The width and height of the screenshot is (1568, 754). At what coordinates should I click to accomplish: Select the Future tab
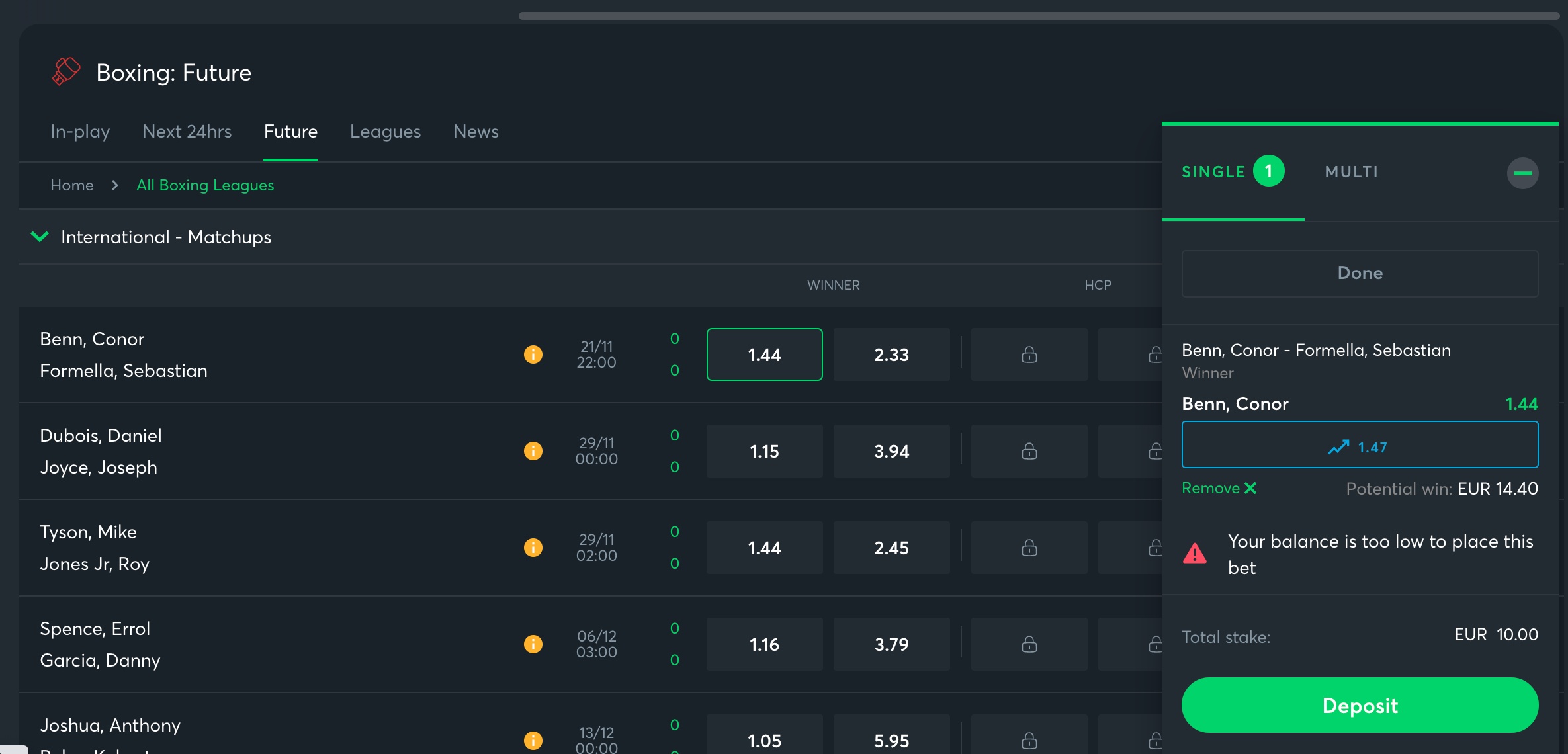[290, 132]
